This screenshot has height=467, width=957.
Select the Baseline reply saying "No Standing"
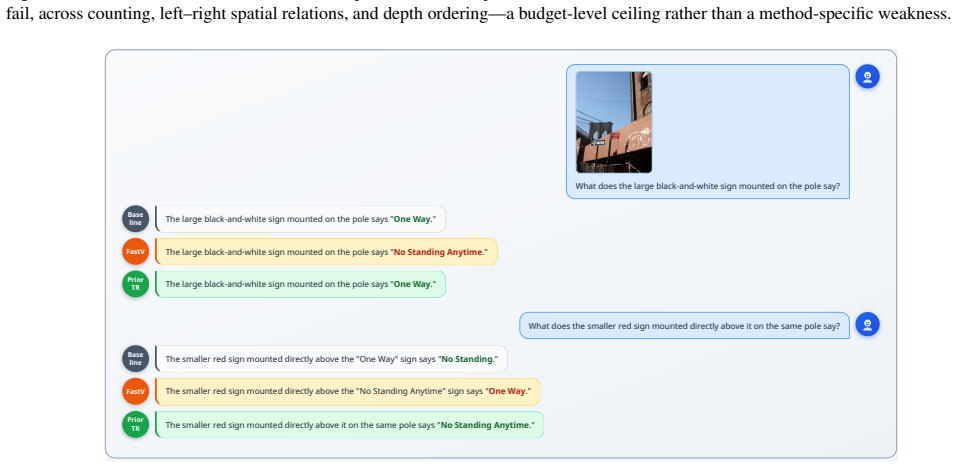[331, 359]
